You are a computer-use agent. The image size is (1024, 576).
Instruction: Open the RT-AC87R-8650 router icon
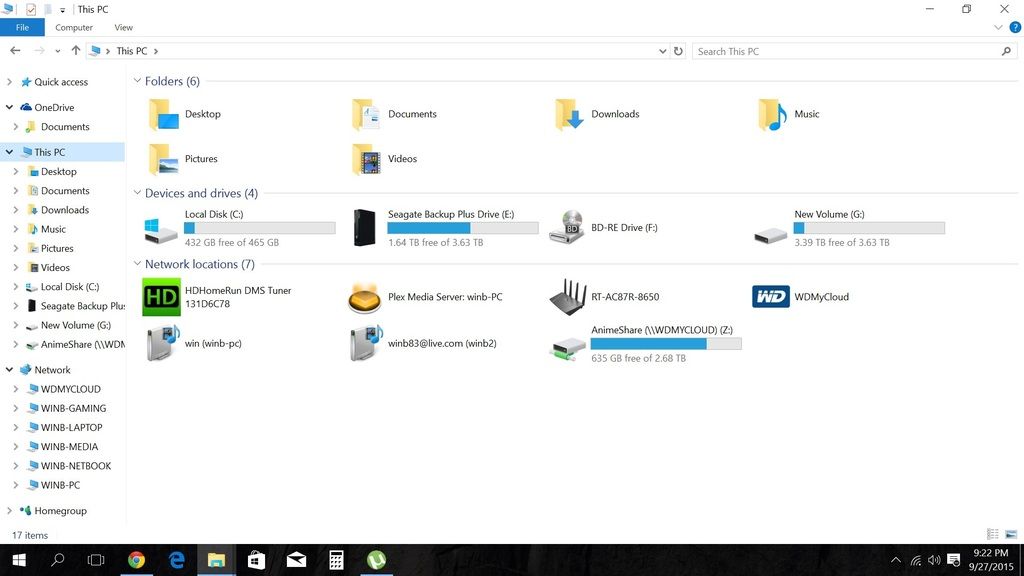click(567, 297)
